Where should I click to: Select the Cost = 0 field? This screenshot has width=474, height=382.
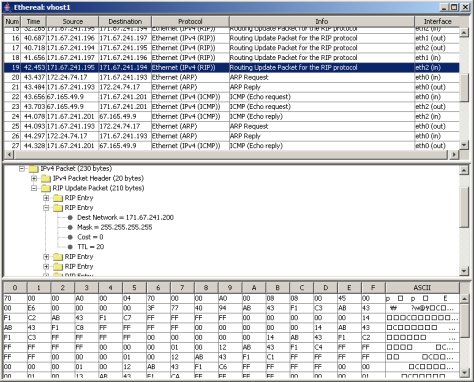point(90,237)
